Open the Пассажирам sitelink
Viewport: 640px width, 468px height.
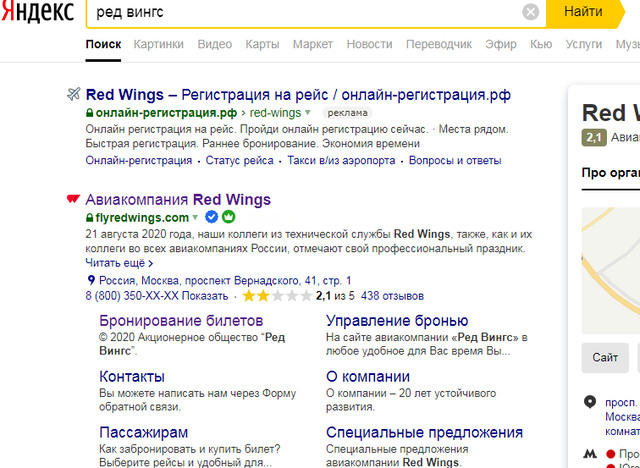click(144, 433)
